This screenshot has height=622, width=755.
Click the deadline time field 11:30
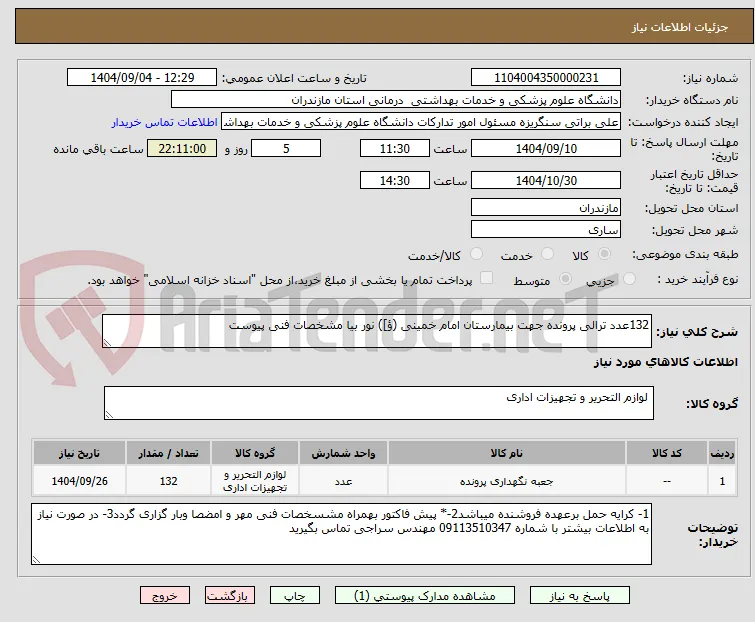pos(395,148)
